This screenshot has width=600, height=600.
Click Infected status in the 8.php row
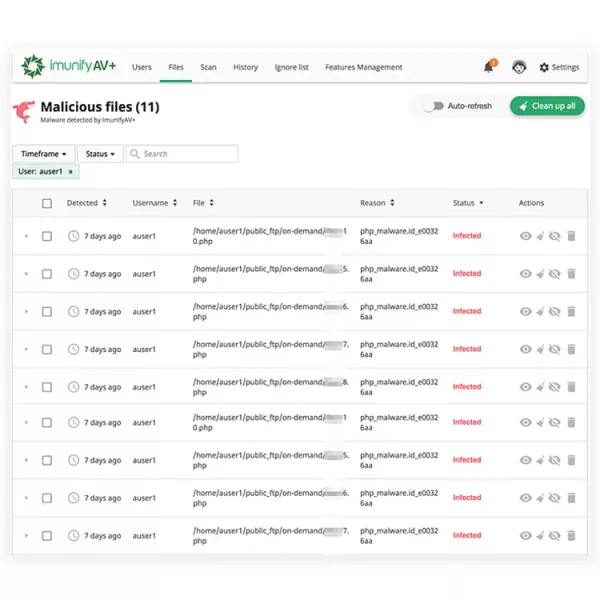point(467,386)
